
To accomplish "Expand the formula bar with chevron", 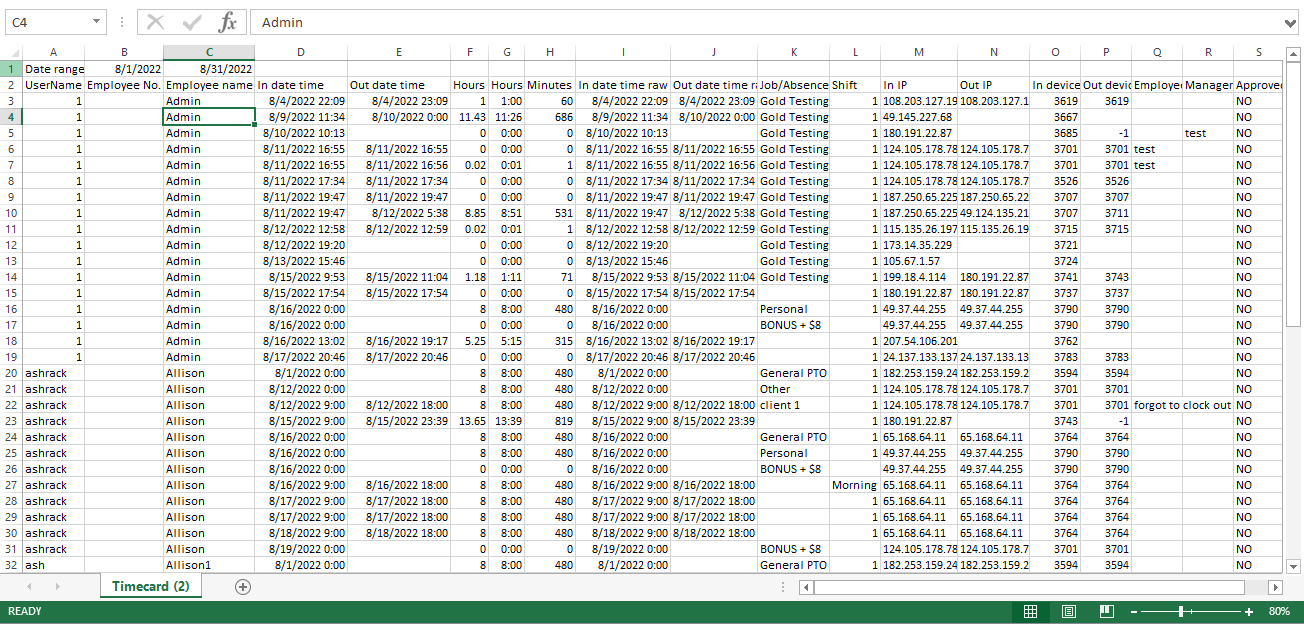I will coord(1290,22).
